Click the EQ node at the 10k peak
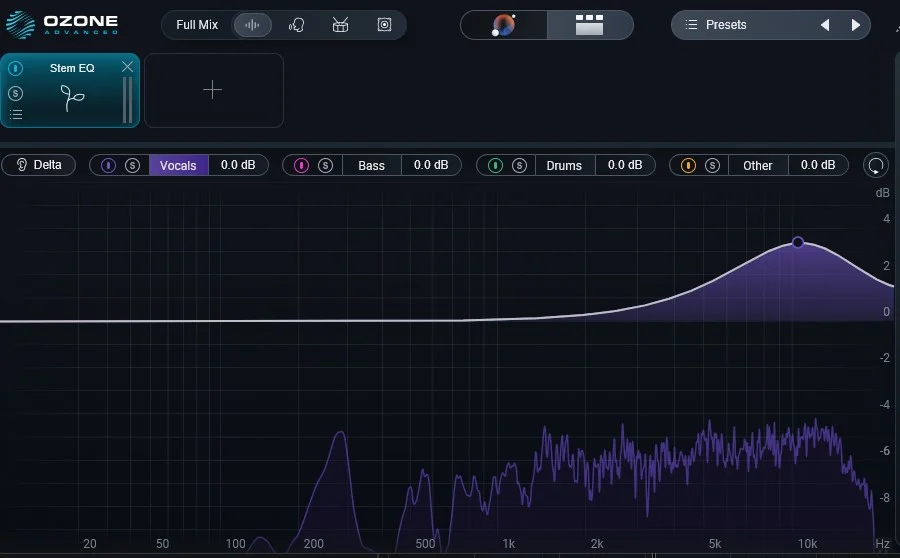This screenshot has height=558, width=900. 798,242
